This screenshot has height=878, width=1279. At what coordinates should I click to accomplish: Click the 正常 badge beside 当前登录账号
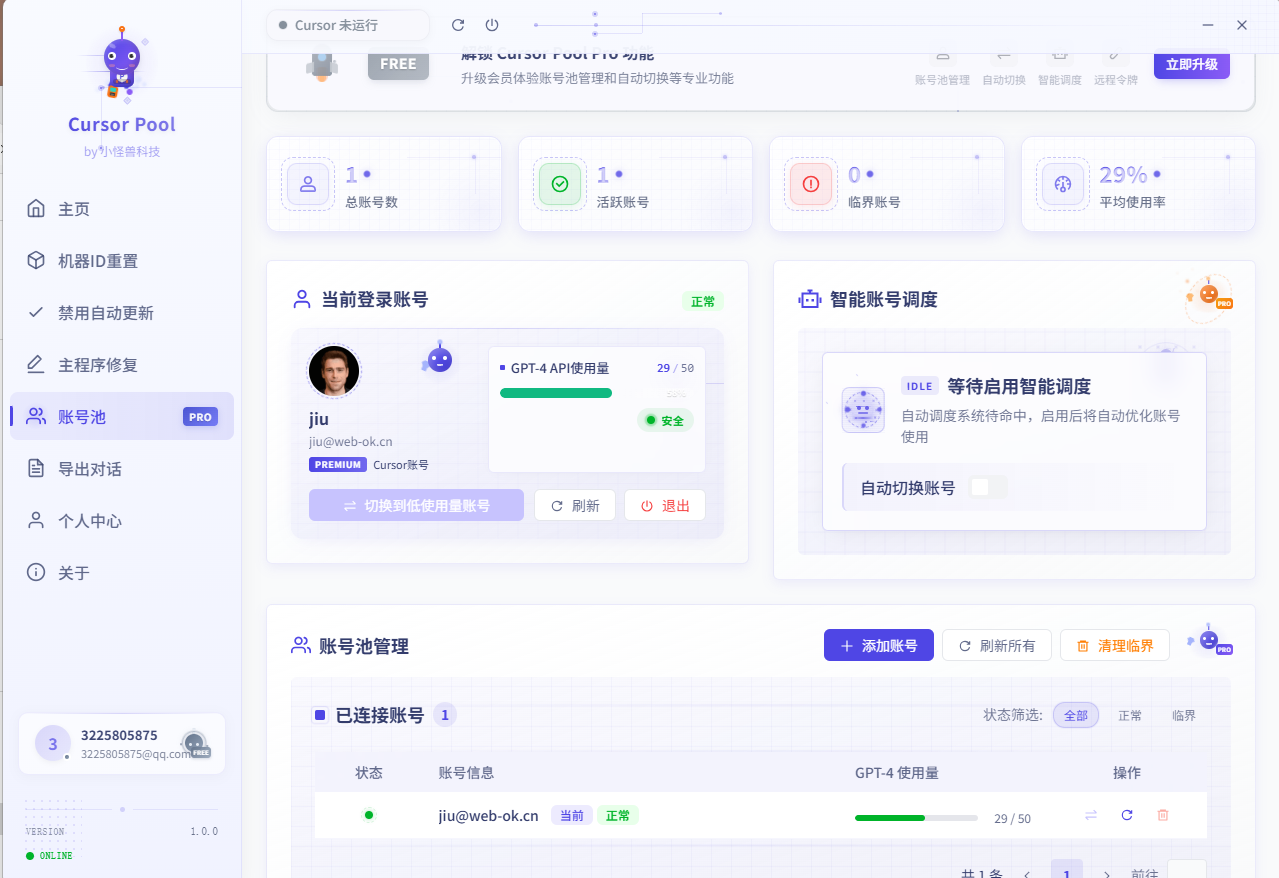(703, 301)
